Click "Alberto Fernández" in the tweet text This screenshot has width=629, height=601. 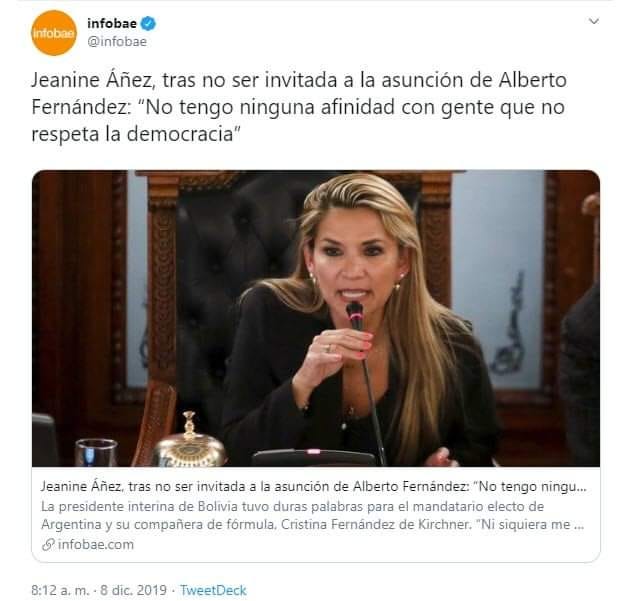[299, 93]
